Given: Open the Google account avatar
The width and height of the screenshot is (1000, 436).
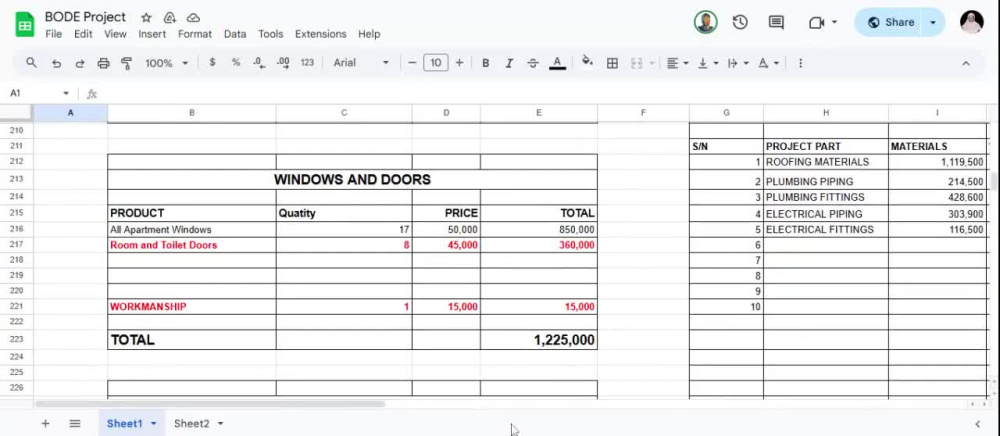Looking at the screenshot, I should click(x=971, y=22).
